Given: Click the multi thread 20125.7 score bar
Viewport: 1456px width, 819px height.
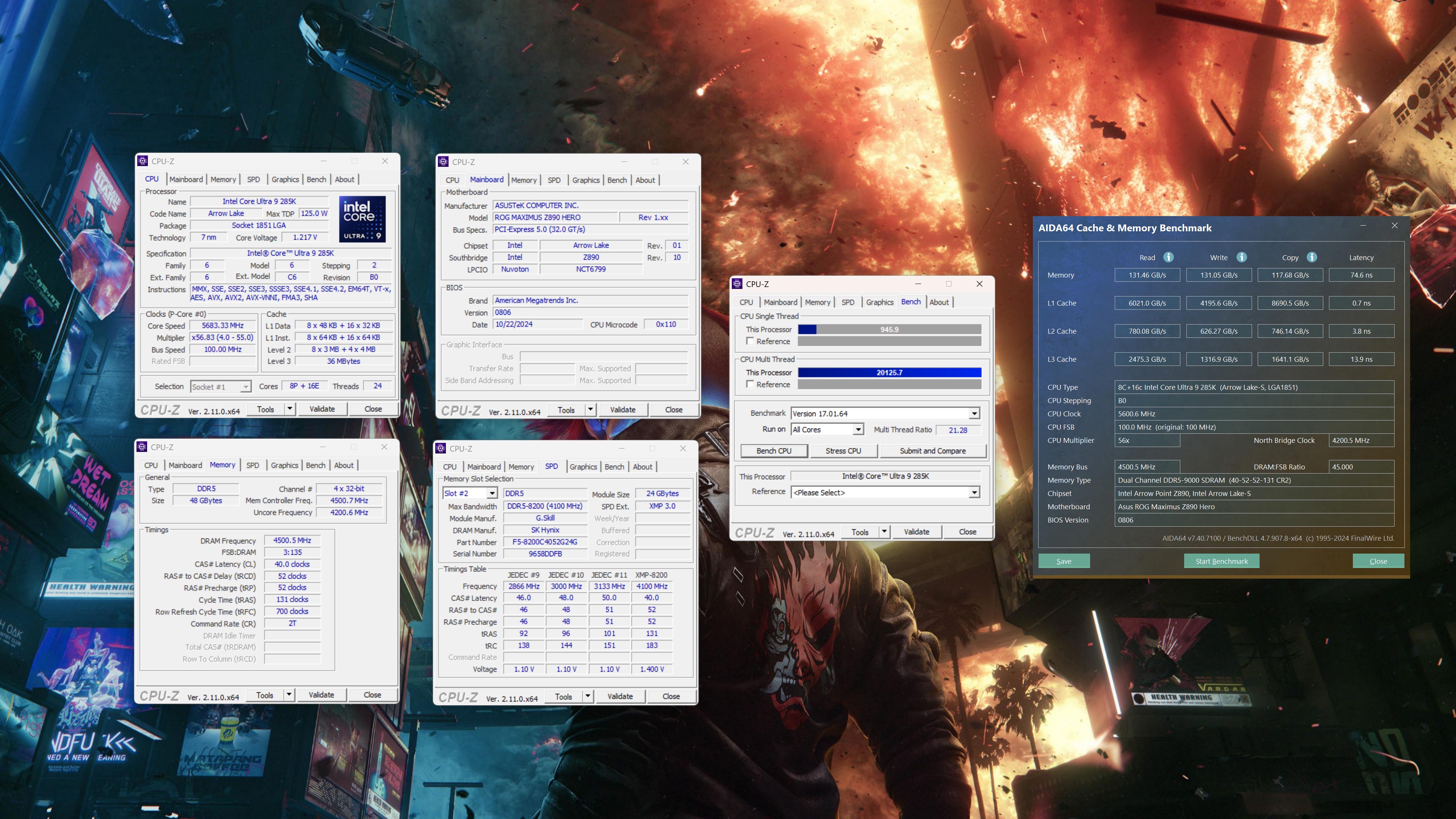Looking at the screenshot, I should pyautogui.click(x=890, y=372).
